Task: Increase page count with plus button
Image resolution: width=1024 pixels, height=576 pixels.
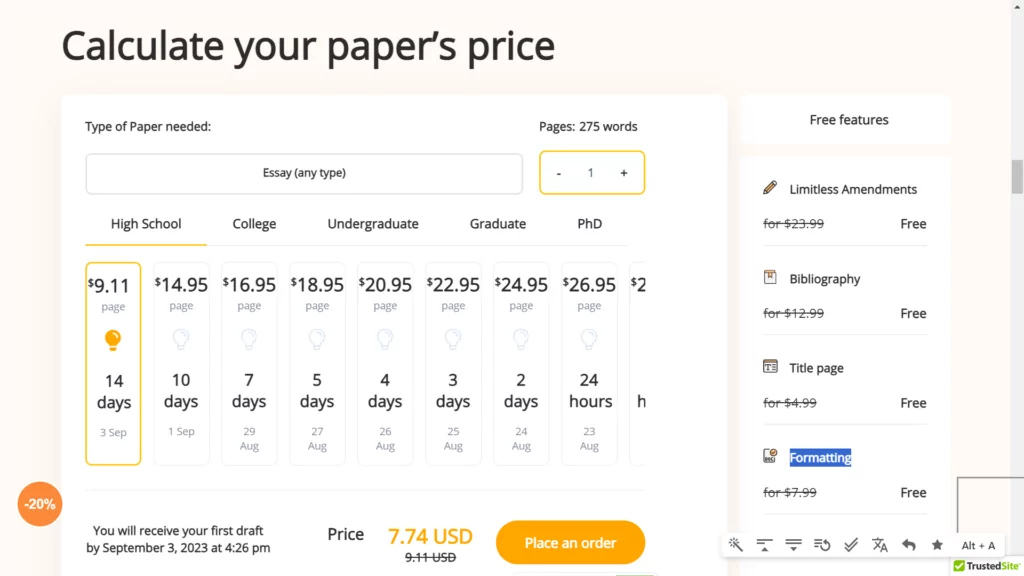Action: pos(624,173)
